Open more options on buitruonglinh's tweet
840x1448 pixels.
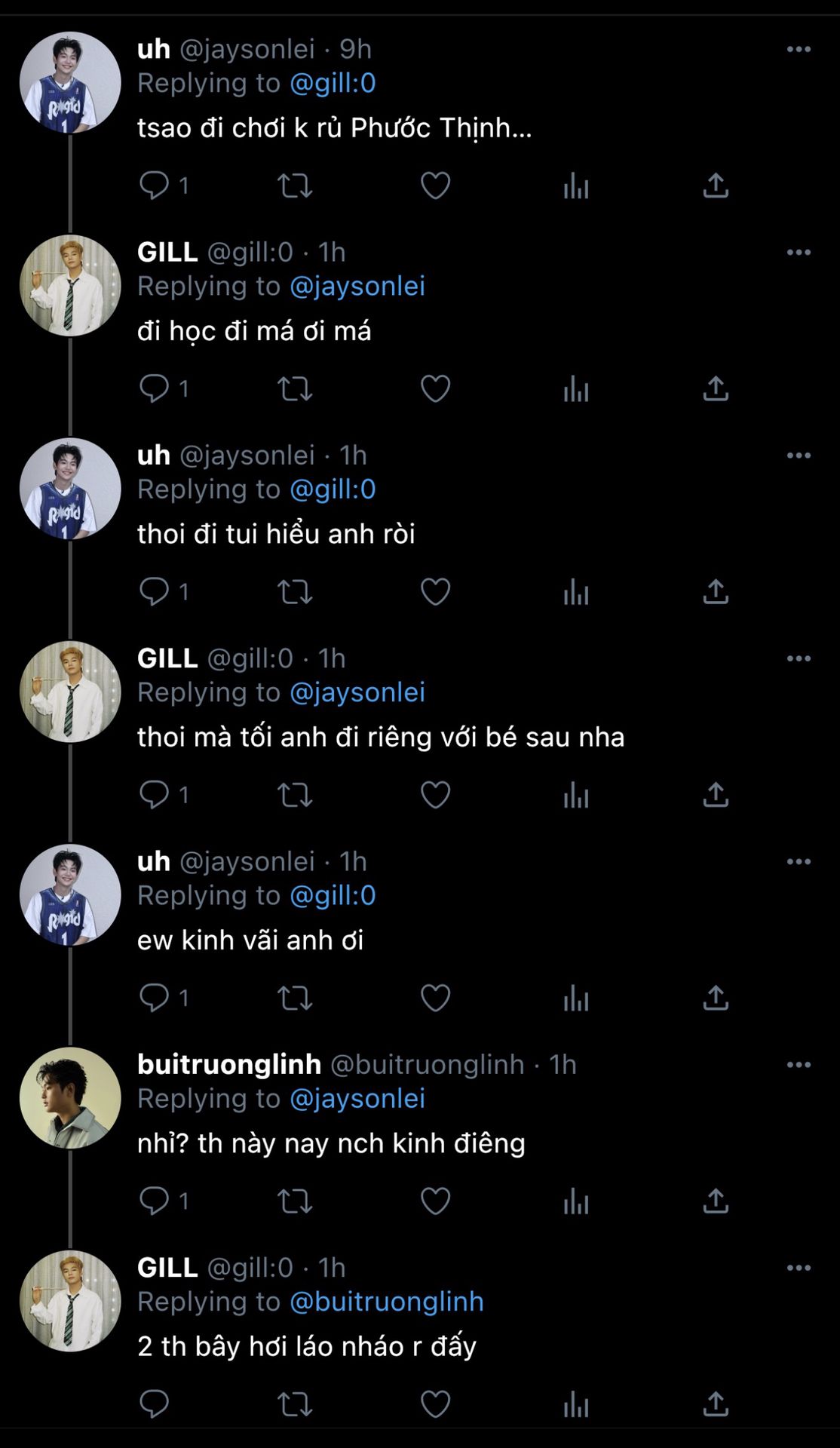tap(799, 1065)
